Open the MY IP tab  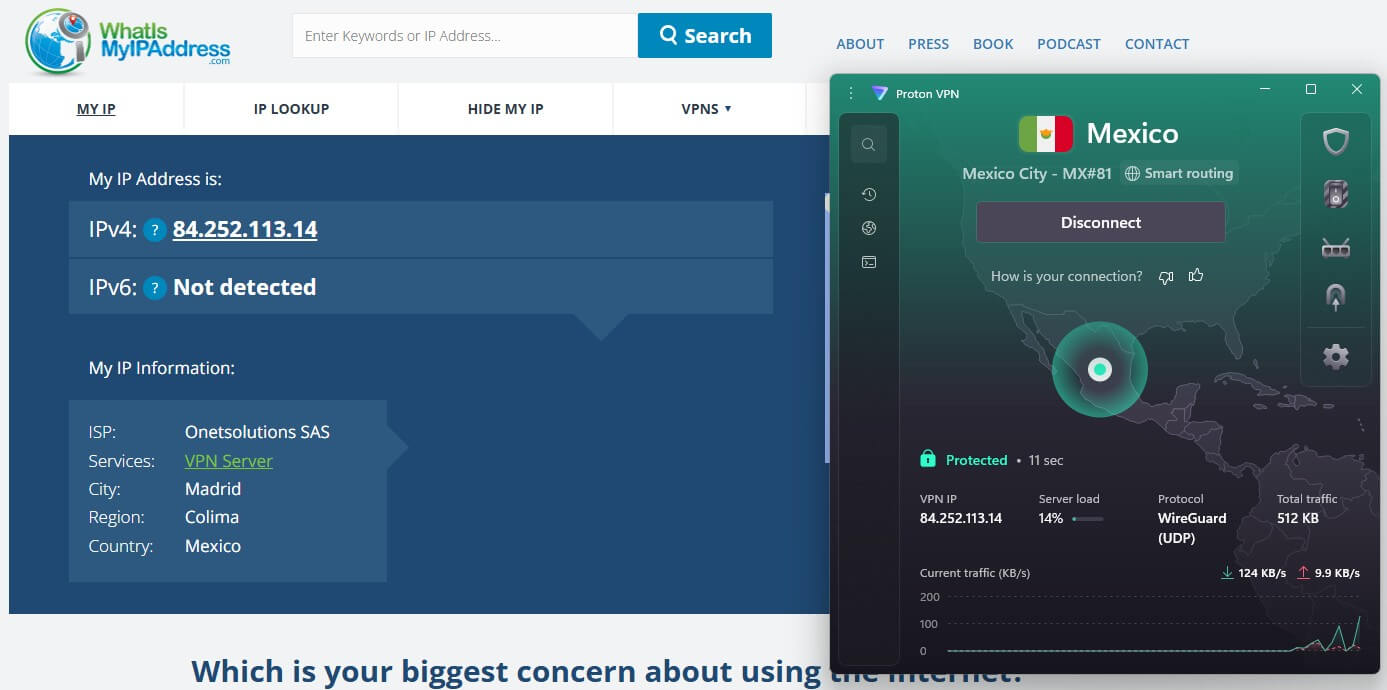click(x=96, y=109)
